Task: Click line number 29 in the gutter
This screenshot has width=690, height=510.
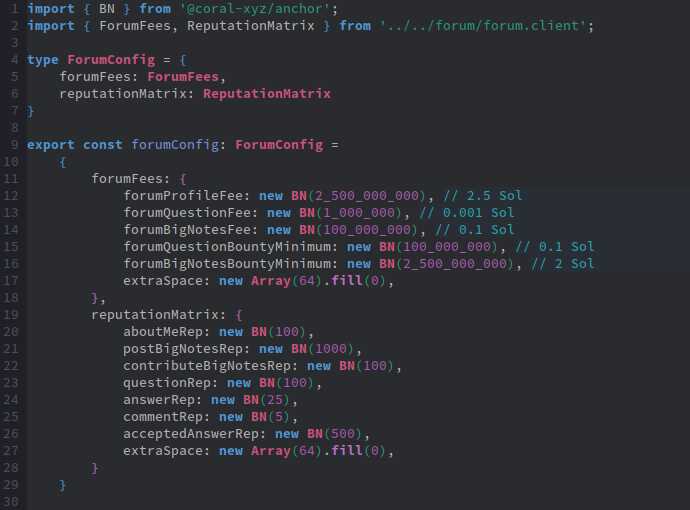Action: [x=11, y=485]
